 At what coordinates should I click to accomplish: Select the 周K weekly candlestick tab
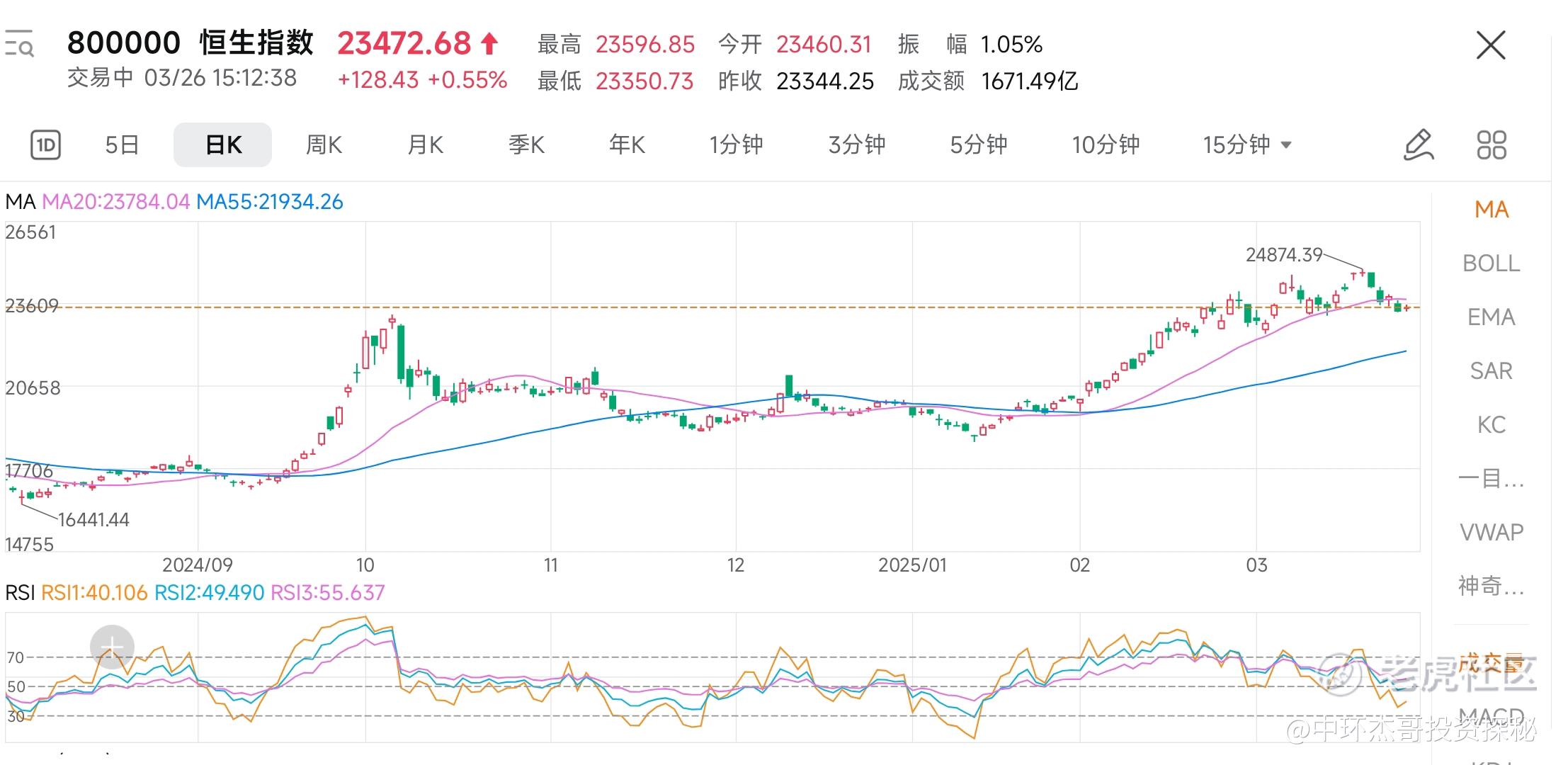324,145
